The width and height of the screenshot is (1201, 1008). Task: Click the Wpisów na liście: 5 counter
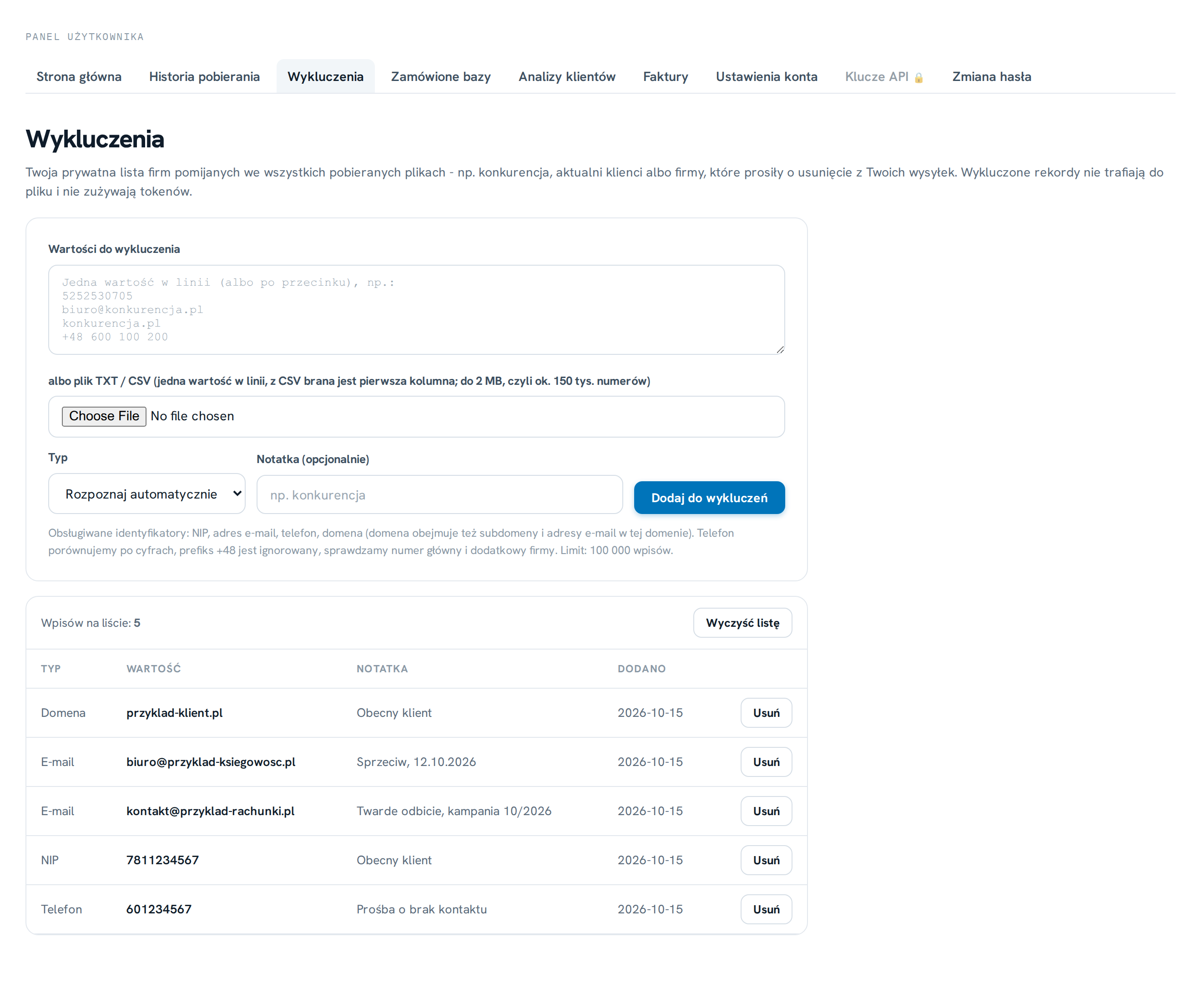[91, 623]
